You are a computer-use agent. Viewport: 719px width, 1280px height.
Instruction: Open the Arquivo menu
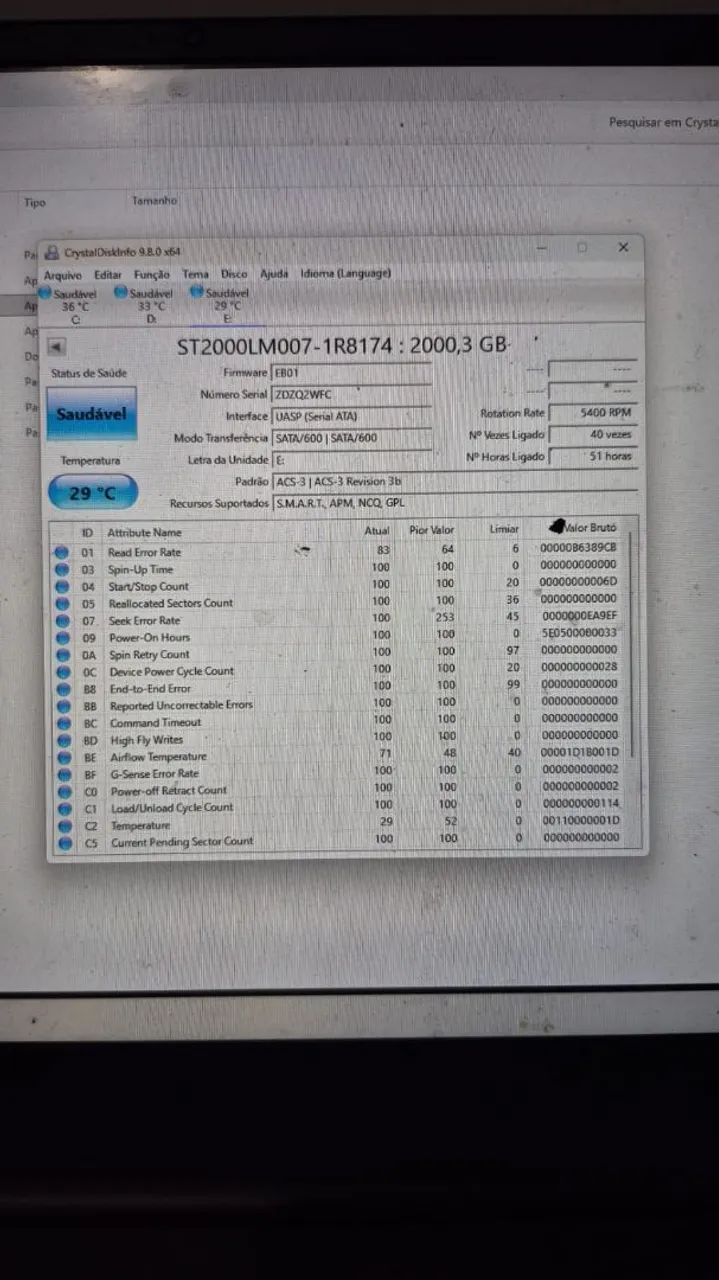pos(63,274)
